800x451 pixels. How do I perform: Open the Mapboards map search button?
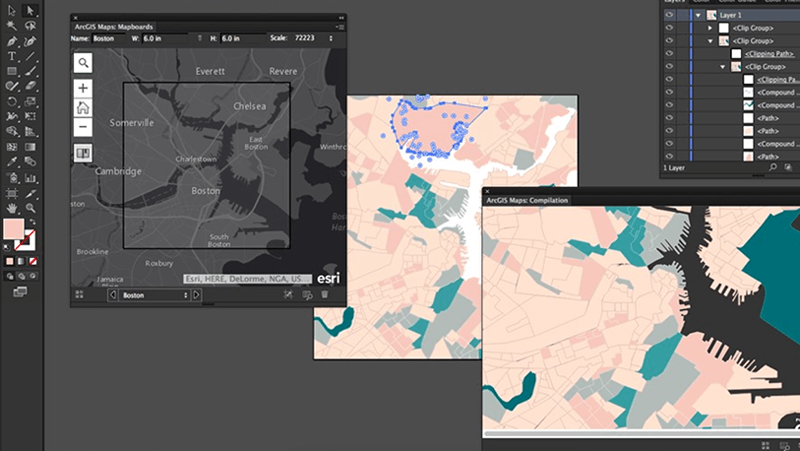pyautogui.click(x=83, y=63)
